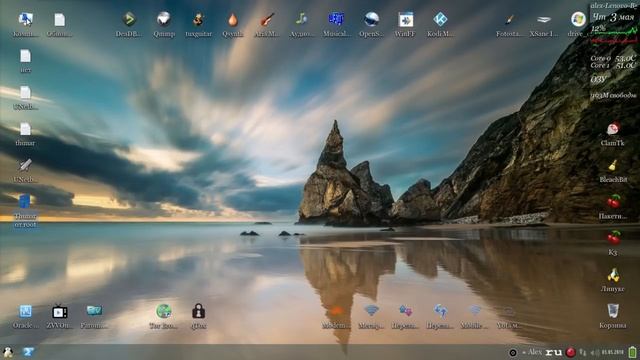Open the red guitar Aria icon

click(x=267, y=19)
